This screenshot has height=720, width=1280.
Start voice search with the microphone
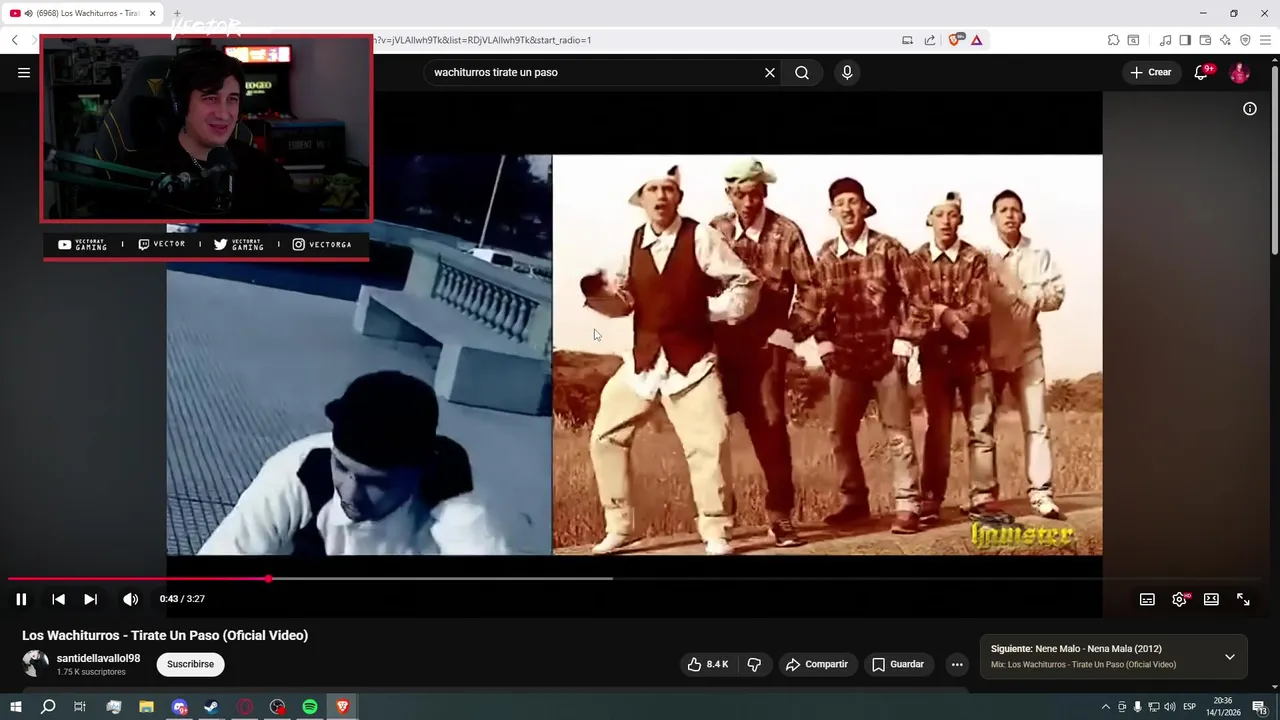pos(847,72)
